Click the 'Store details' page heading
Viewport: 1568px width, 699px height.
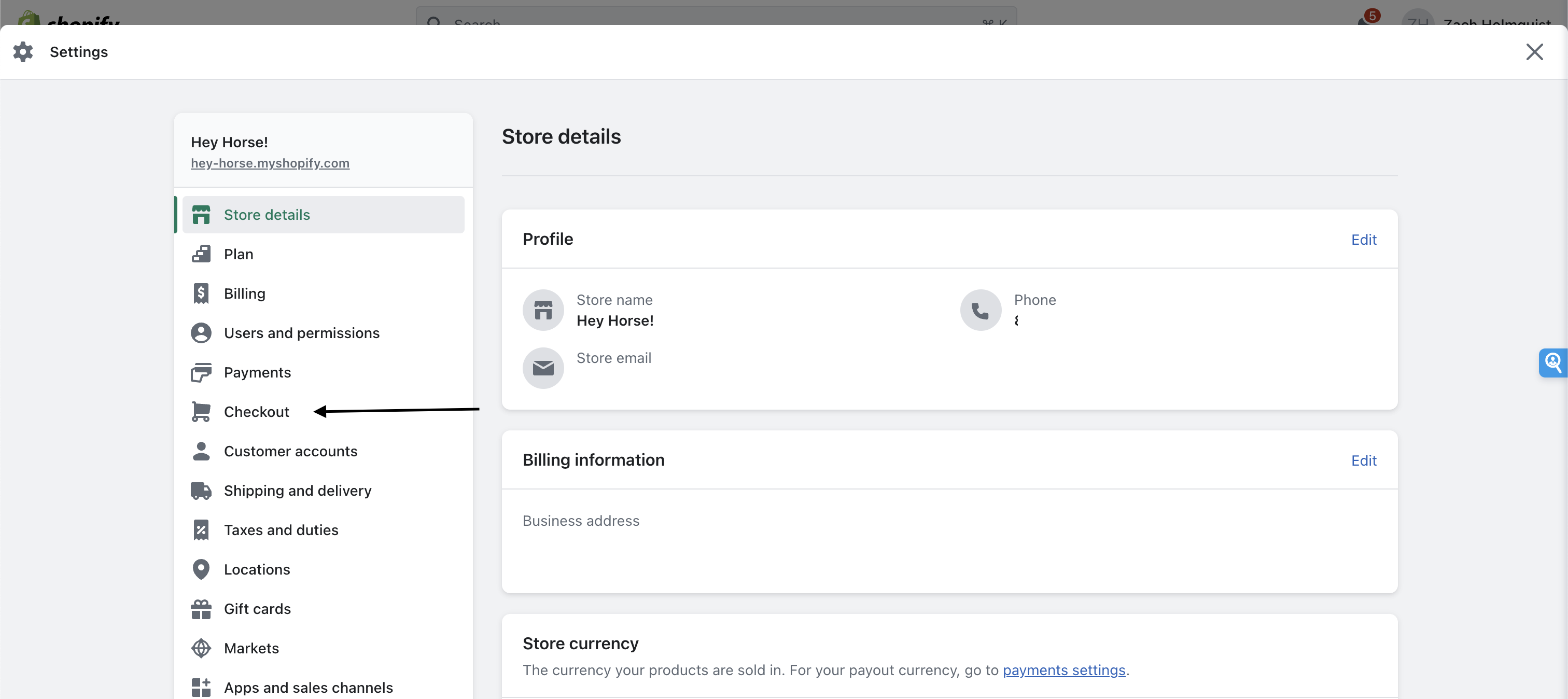click(x=561, y=136)
